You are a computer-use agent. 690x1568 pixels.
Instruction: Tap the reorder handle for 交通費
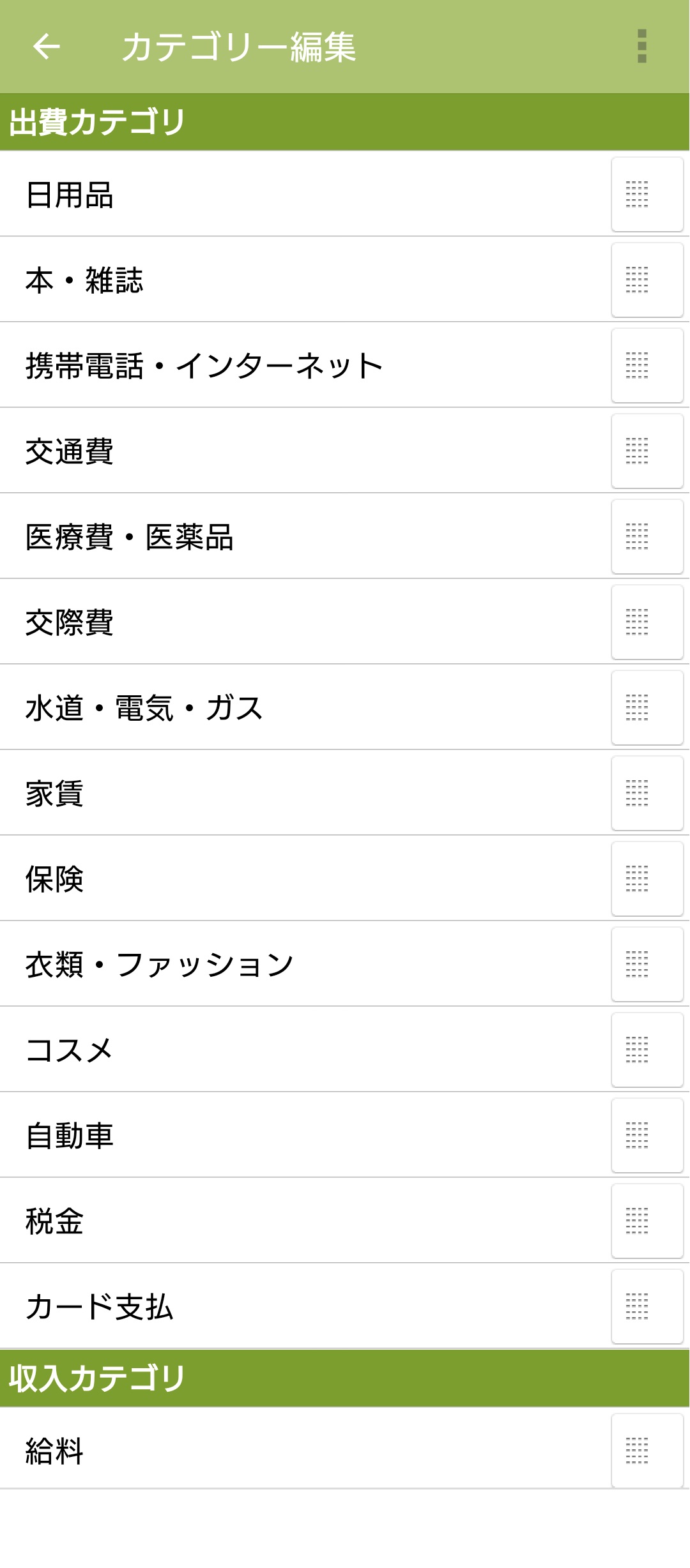click(647, 451)
